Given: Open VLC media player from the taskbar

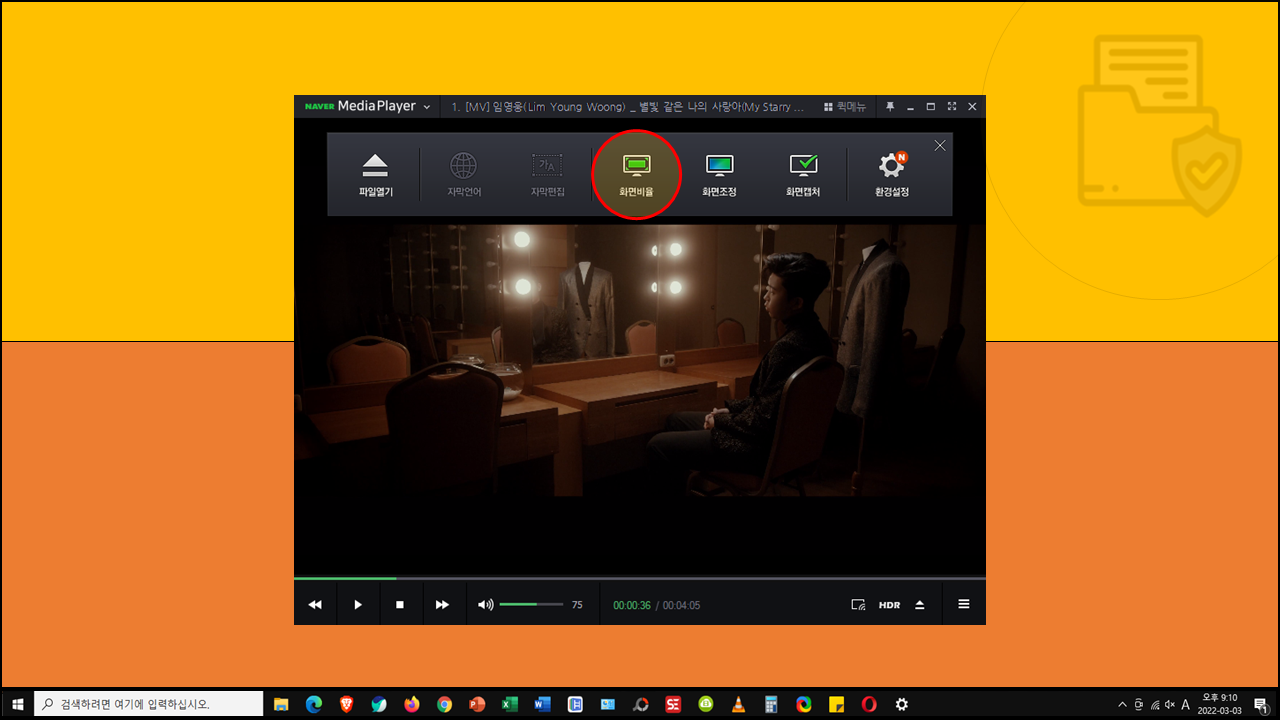Looking at the screenshot, I should (x=738, y=704).
